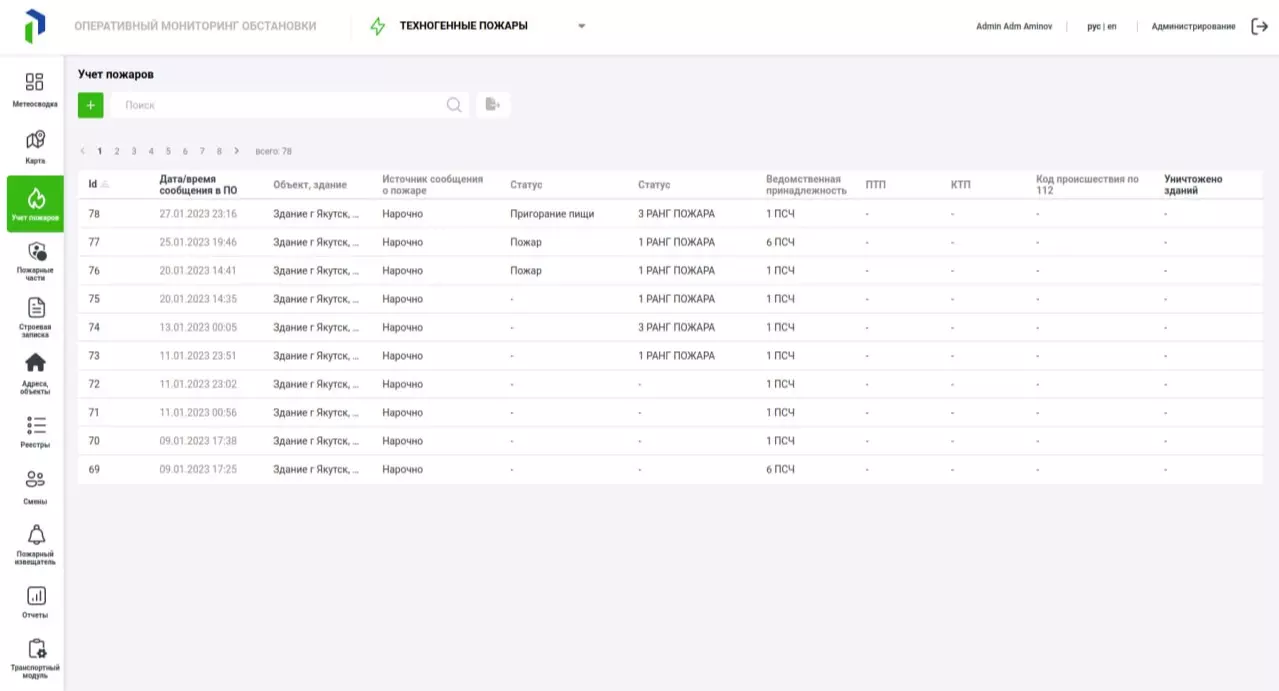This screenshot has width=1279, height=691.
Task: Click the ПТП column header
Action: point(875,185)
